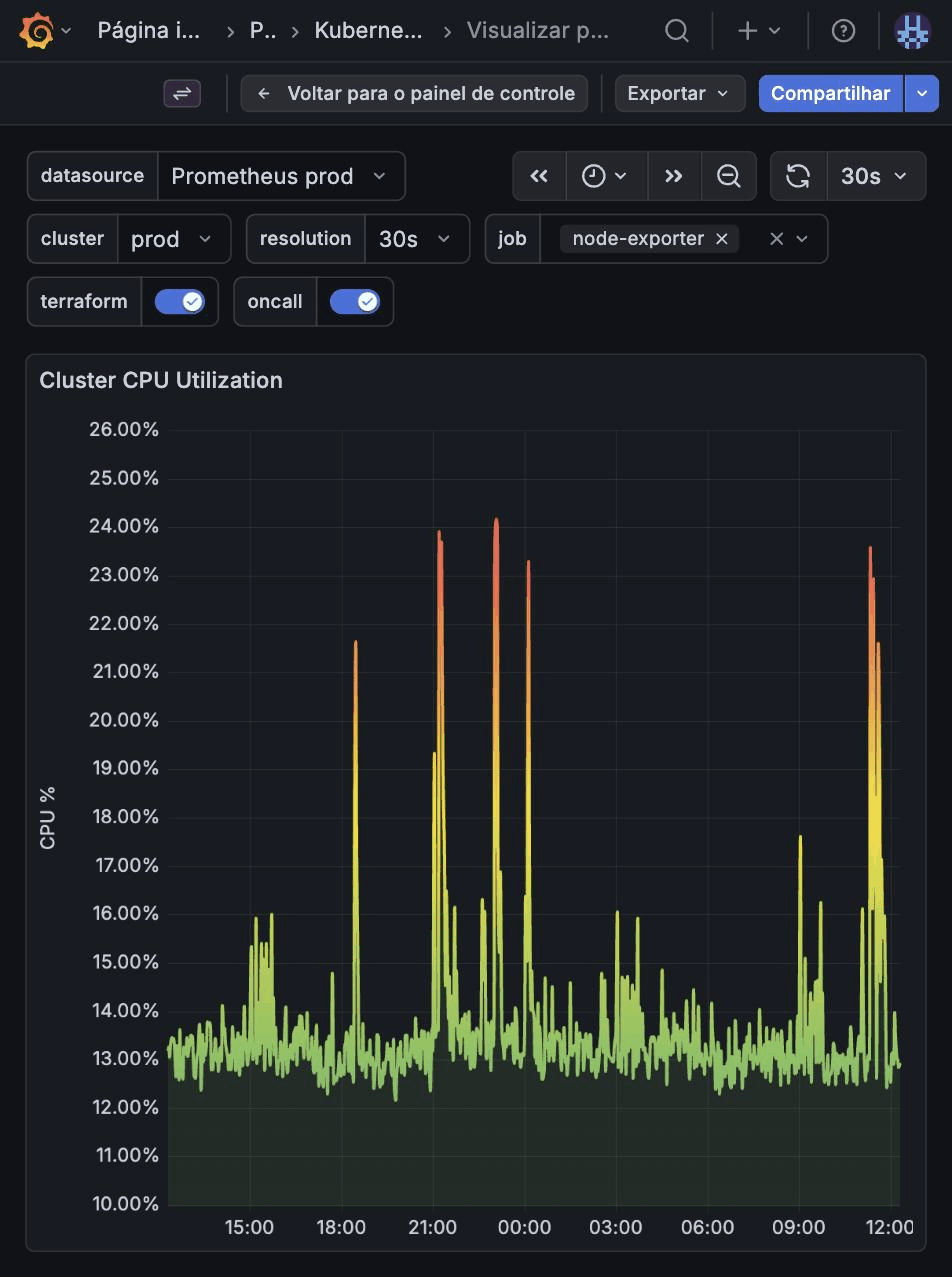The image size is (952, 1277).
Task: Click the CPU % axis label
Action: click(47, 818)
